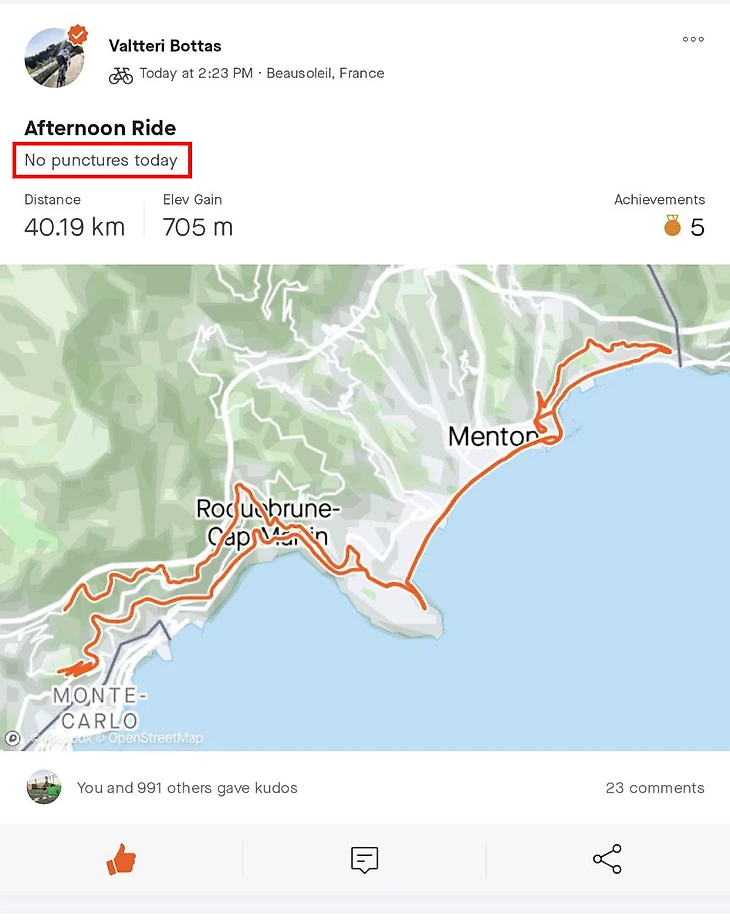730x921 pixels.
Task: Click the 40.19 km distance stat
Action: [75, 227]
